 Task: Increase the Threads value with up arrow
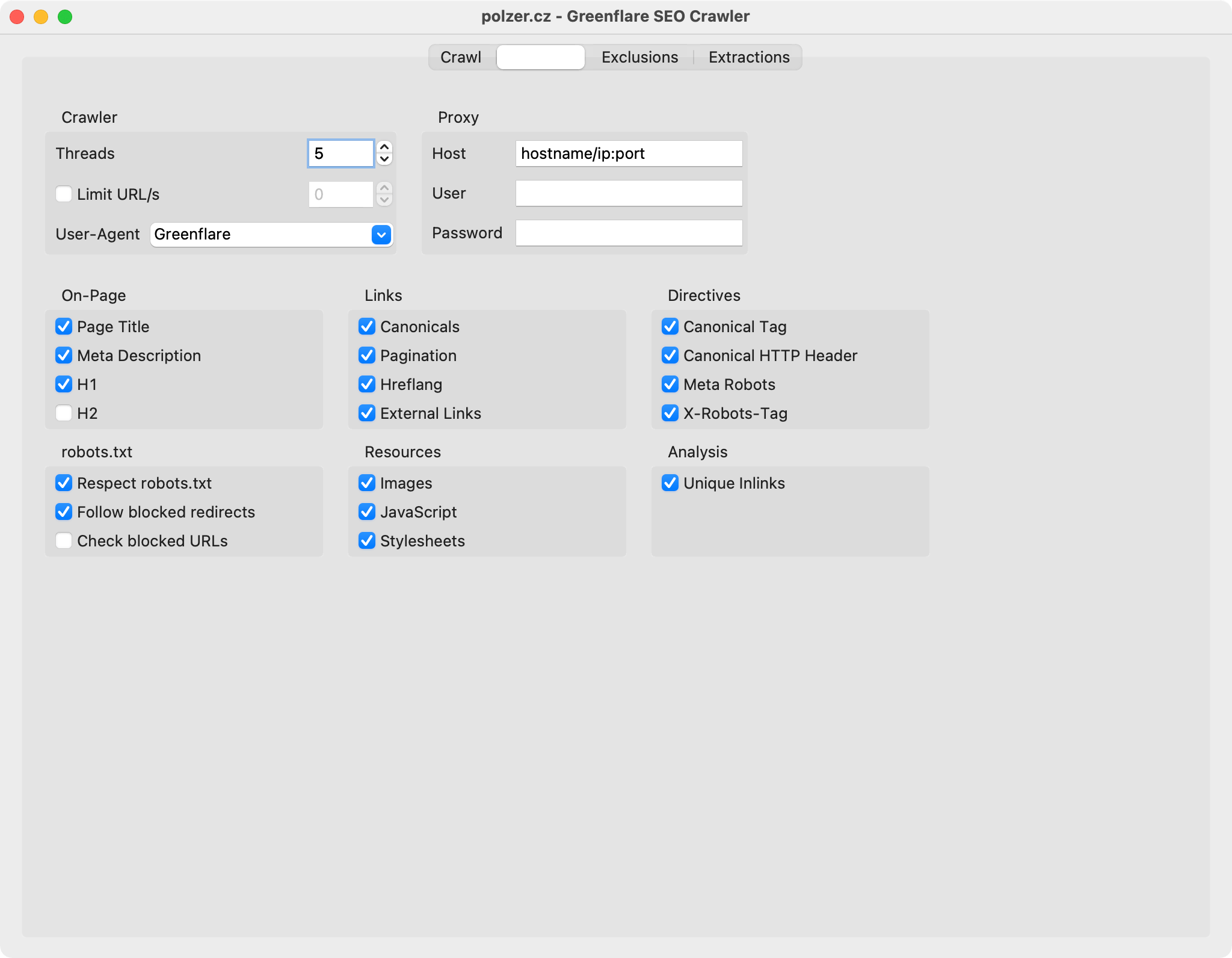[x=384, y=147]
